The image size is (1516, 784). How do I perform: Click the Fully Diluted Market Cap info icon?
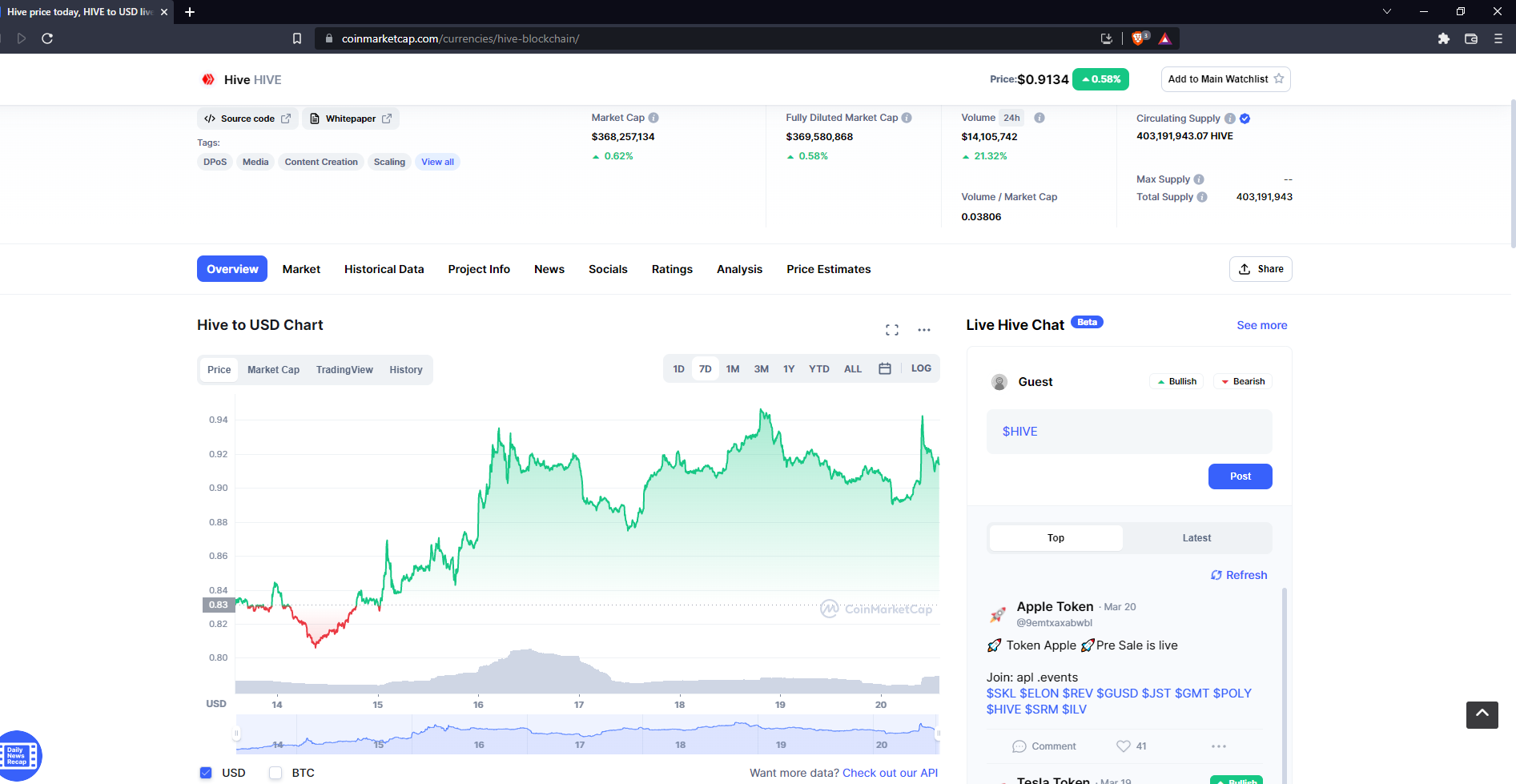(907, 118)
